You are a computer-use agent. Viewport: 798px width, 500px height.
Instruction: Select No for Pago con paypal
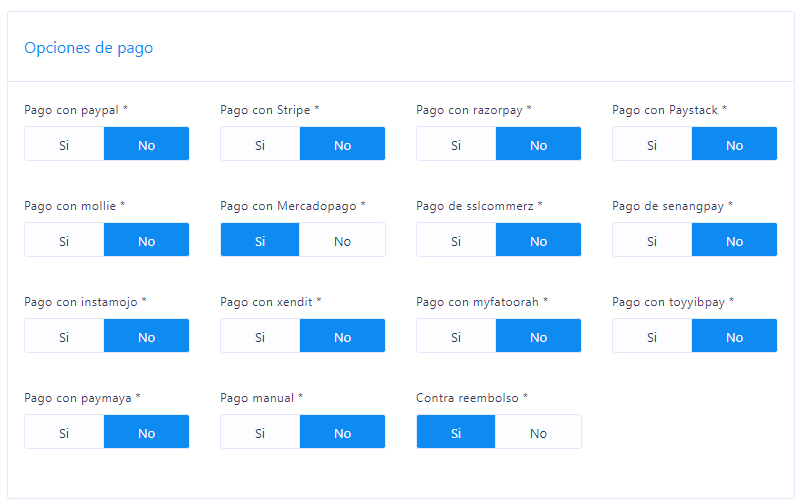coord(147,144)
